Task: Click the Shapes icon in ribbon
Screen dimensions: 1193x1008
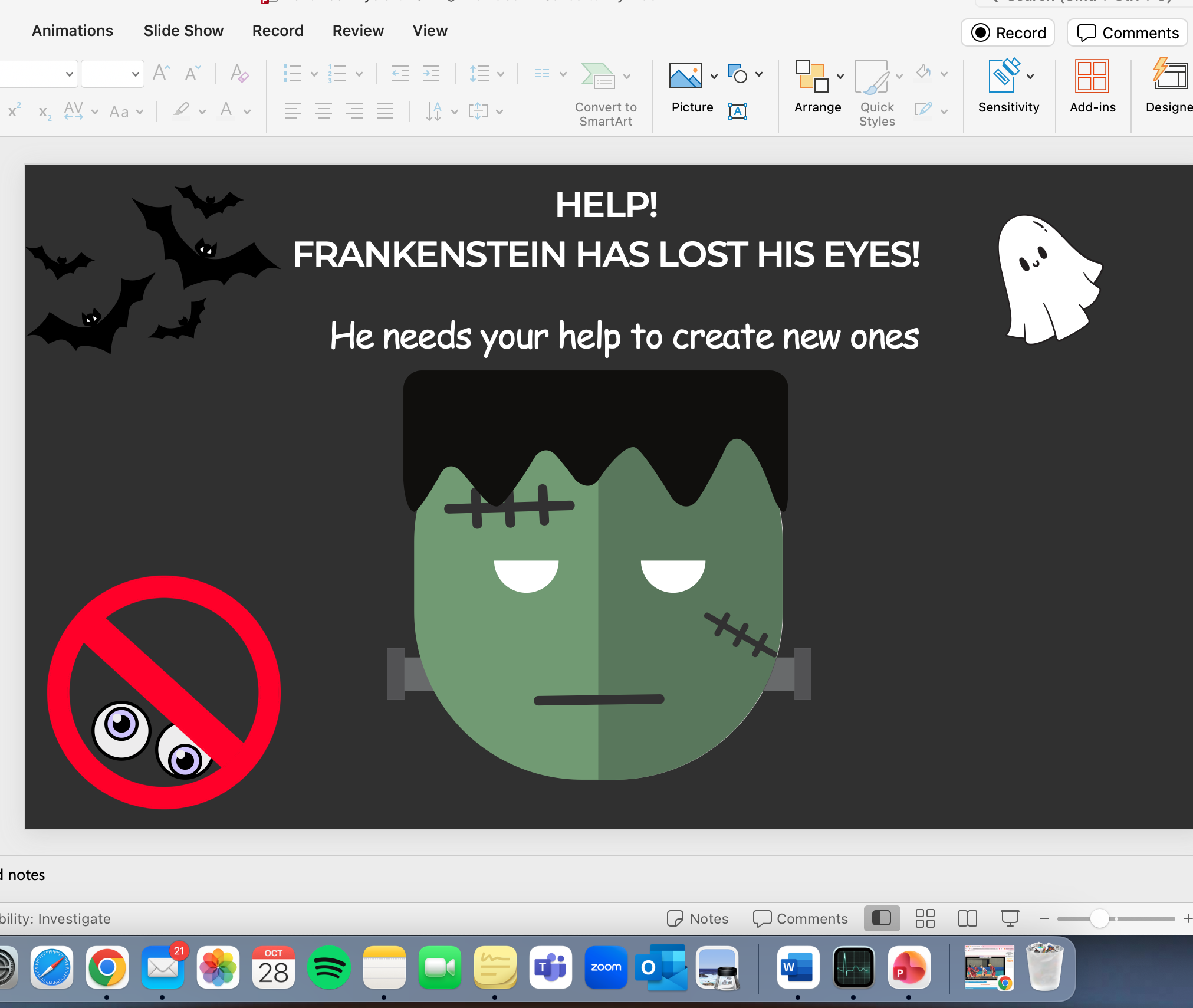Action: (738, 74)
